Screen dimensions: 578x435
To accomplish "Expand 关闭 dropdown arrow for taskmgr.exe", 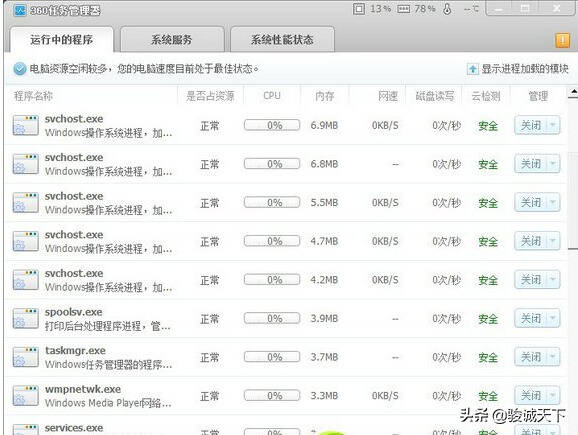I will pyautogui.click(x=553, y=357).
